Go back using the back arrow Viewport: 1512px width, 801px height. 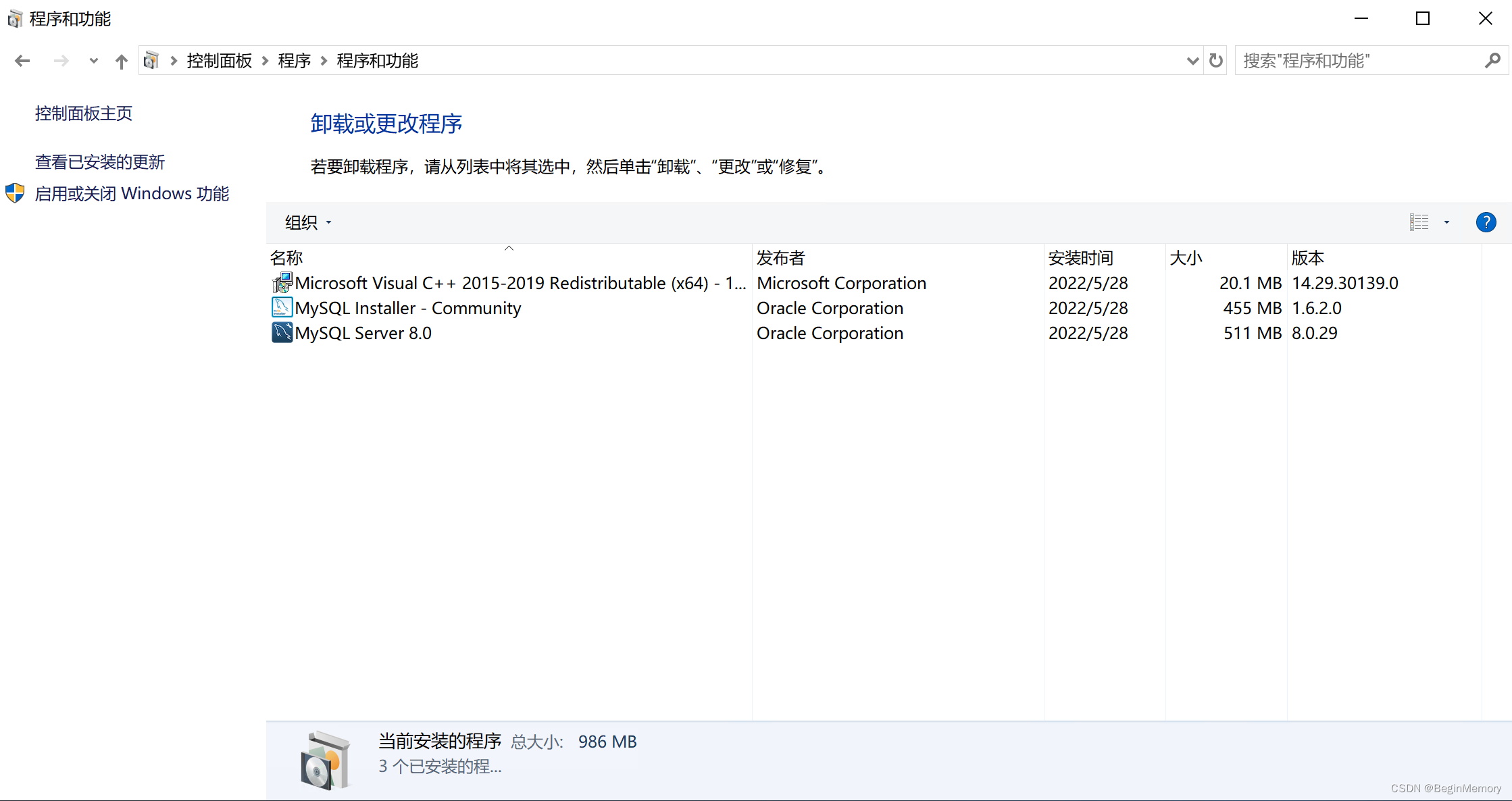click(22, 60)
